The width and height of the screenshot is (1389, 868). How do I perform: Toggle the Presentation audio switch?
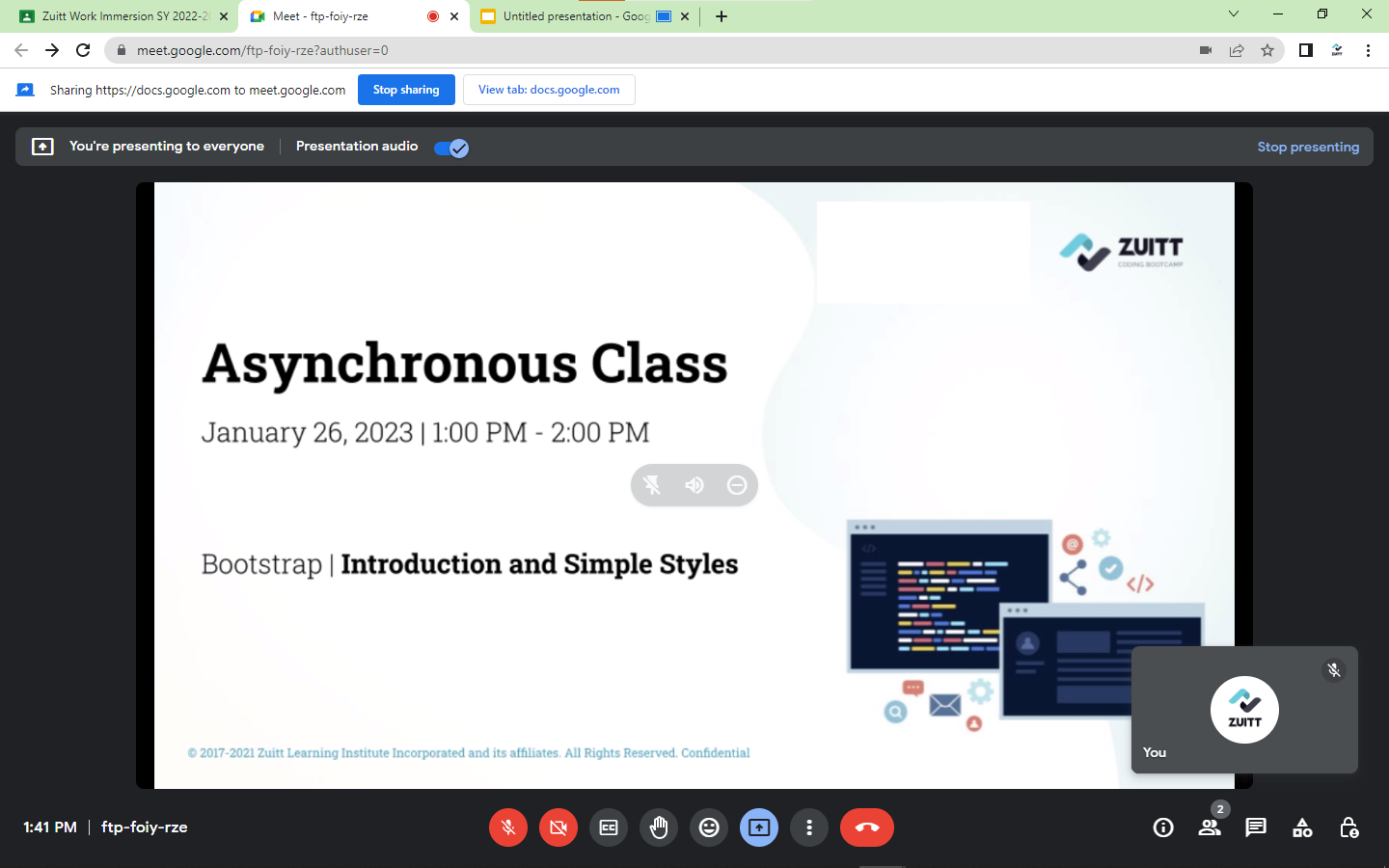pos(450,148)
